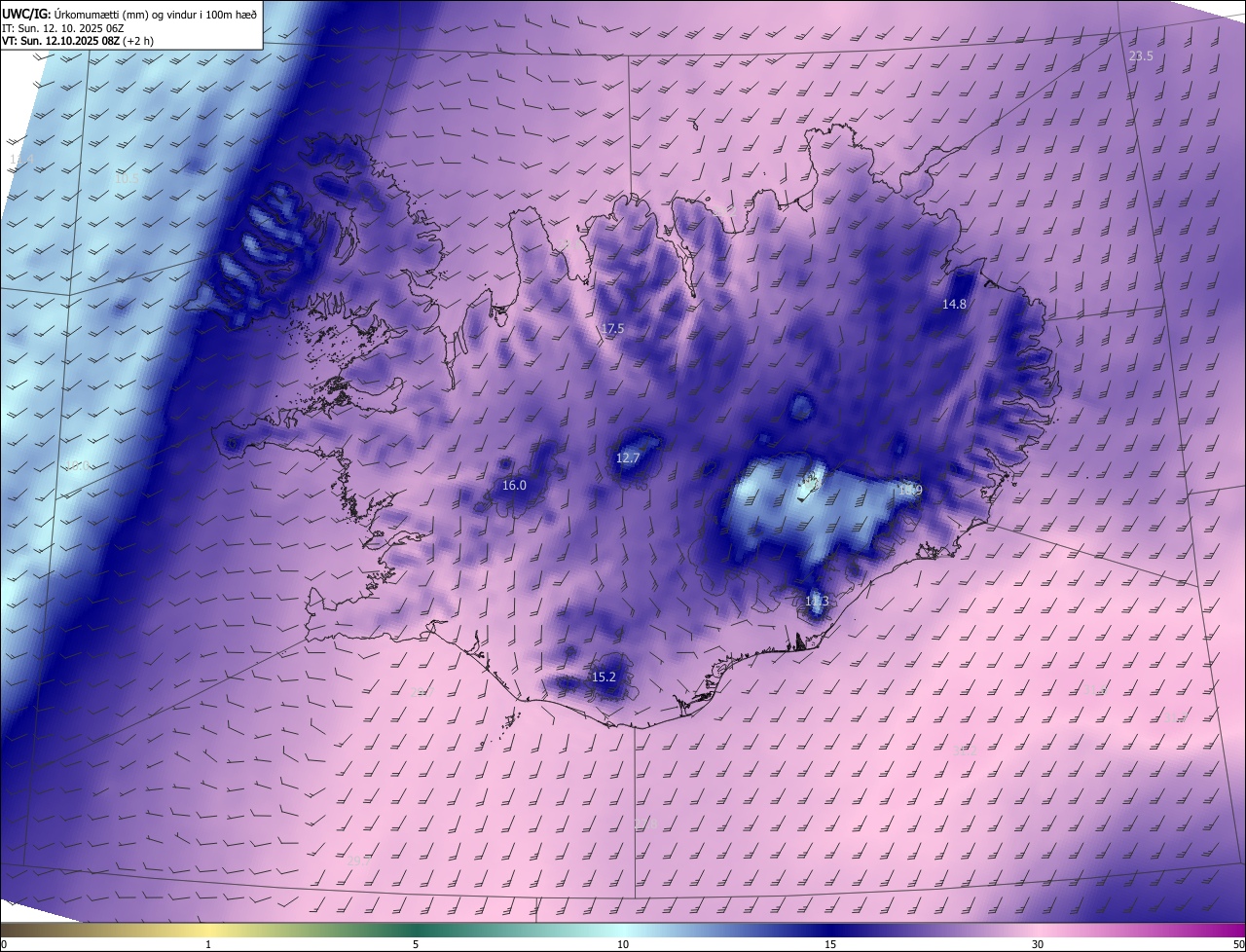Click the 30 tick on colour scale
This screenshot has height=952, width=1246.
pos(1038,944)
